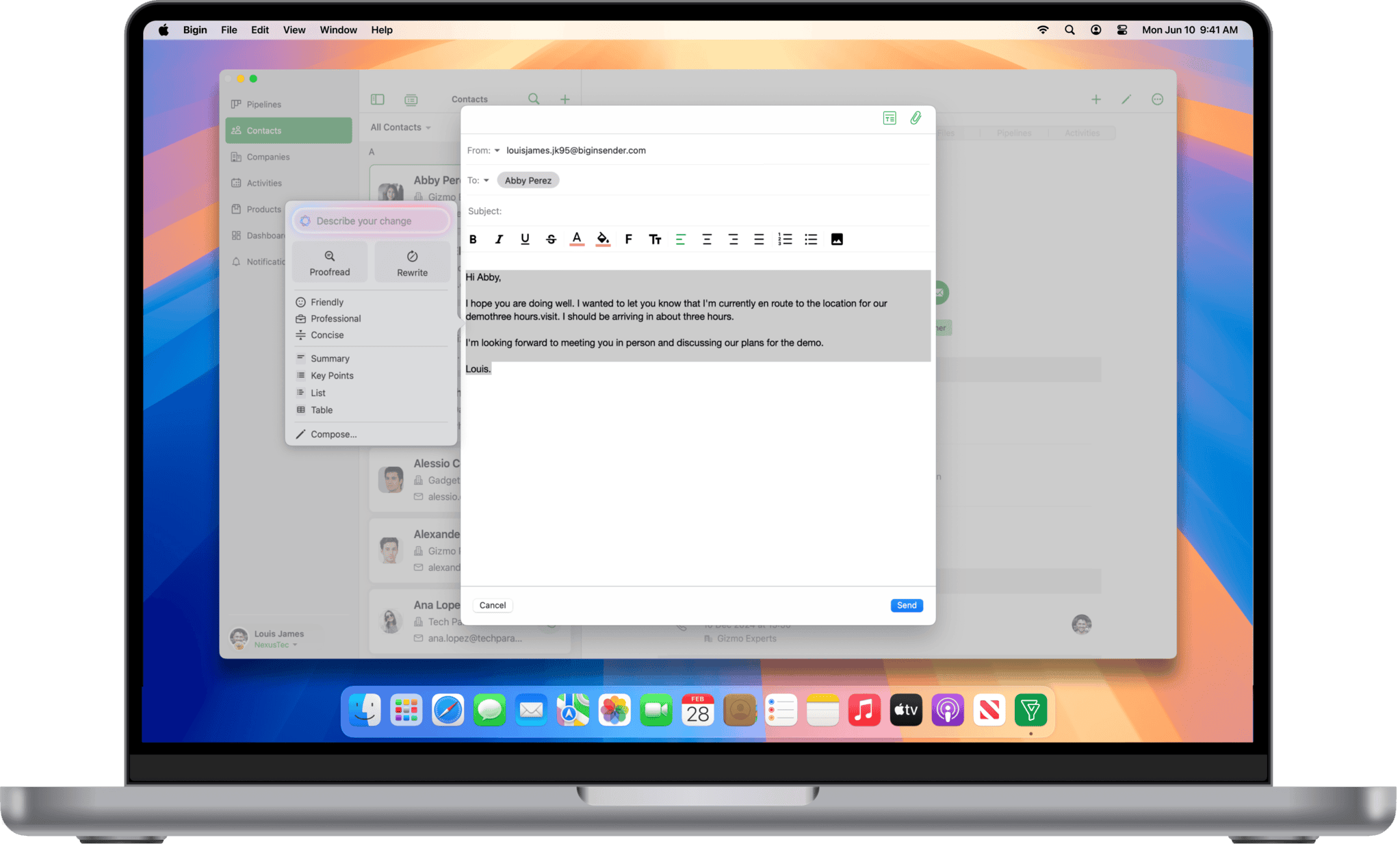Toggle underline formatting in email toolbar
The image size is (1400, 844).
pyautogui.click(x=525, y=240)
